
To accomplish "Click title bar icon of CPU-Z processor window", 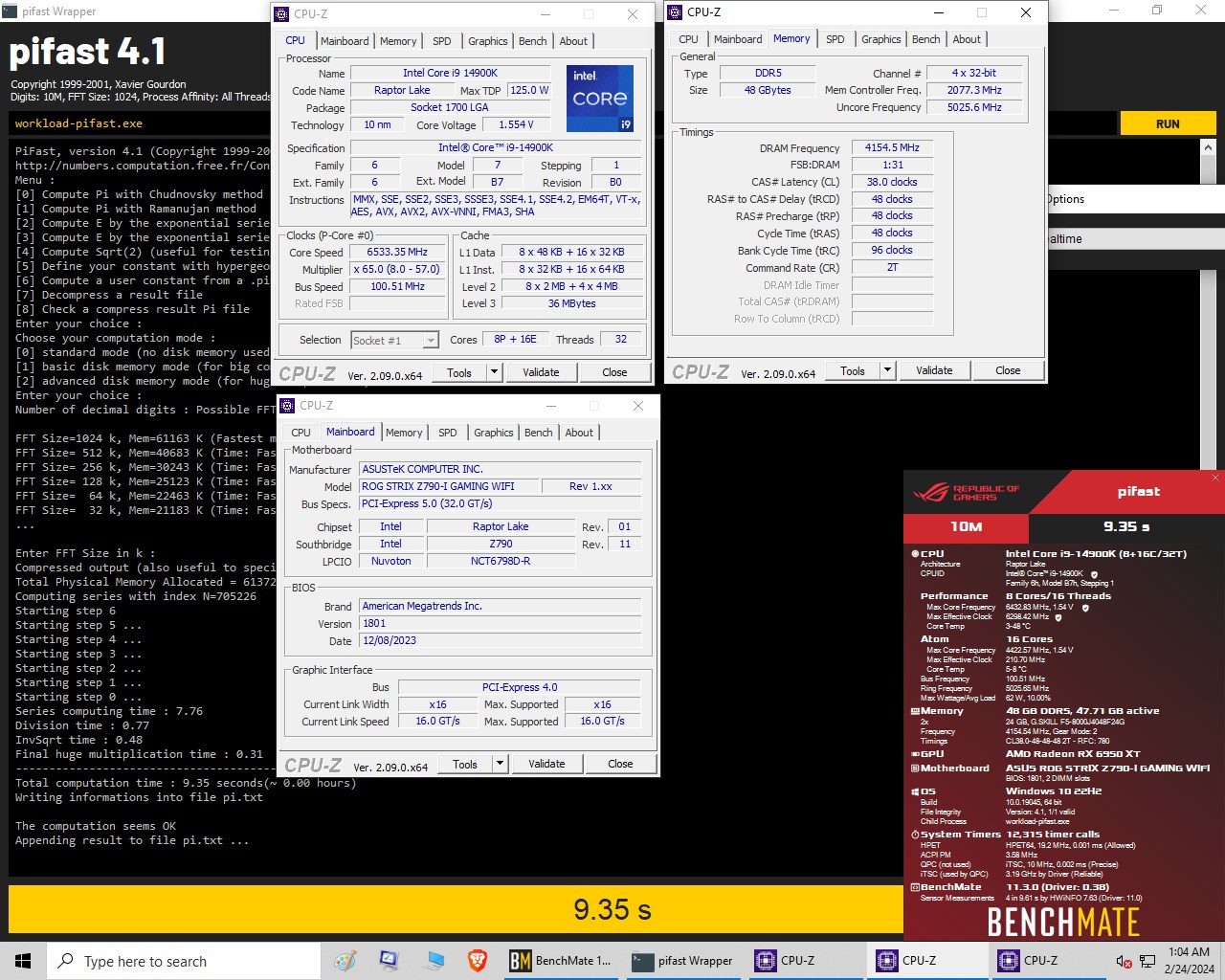I will tap(281, 14).
